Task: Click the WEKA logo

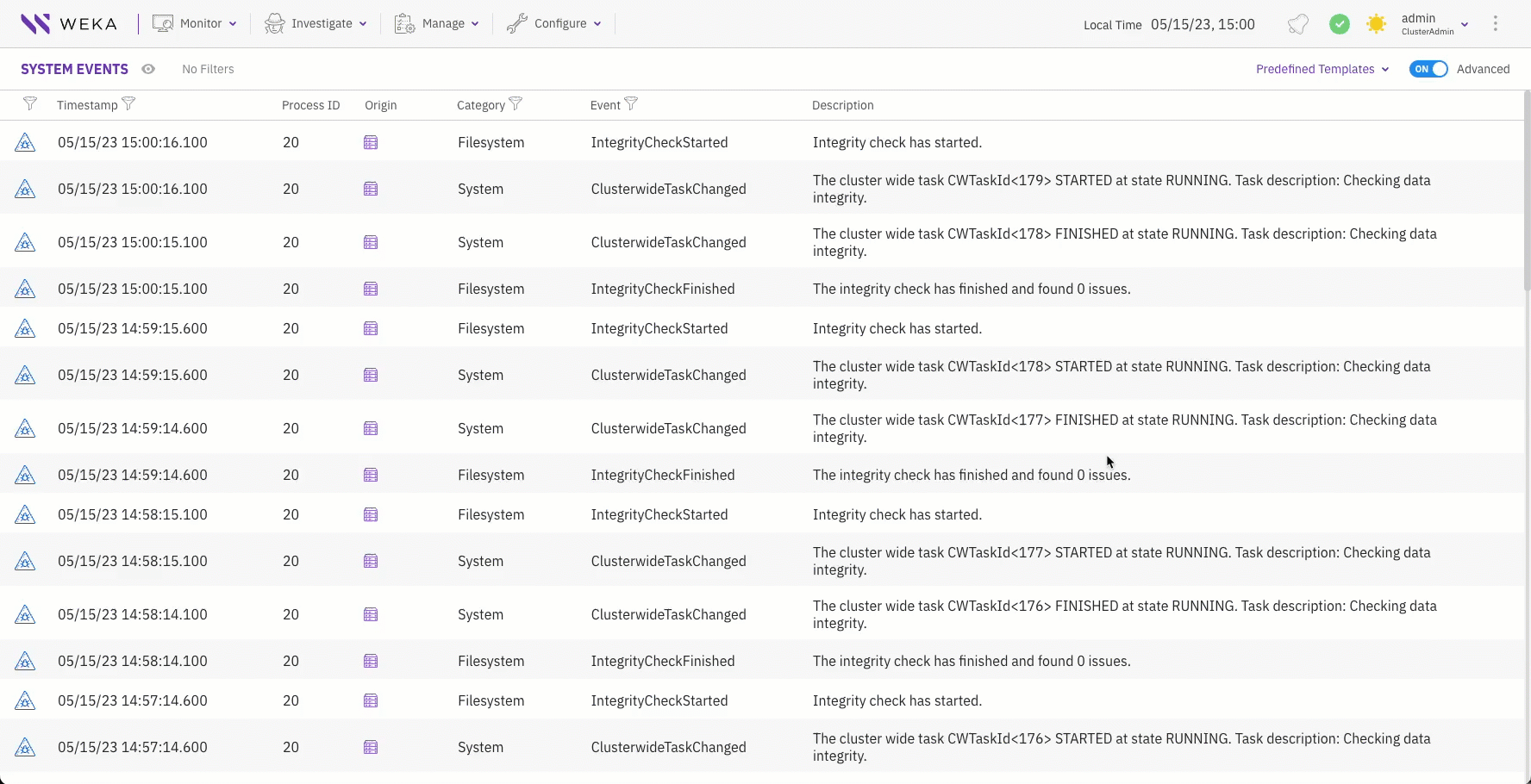Action: click(69, 24)
